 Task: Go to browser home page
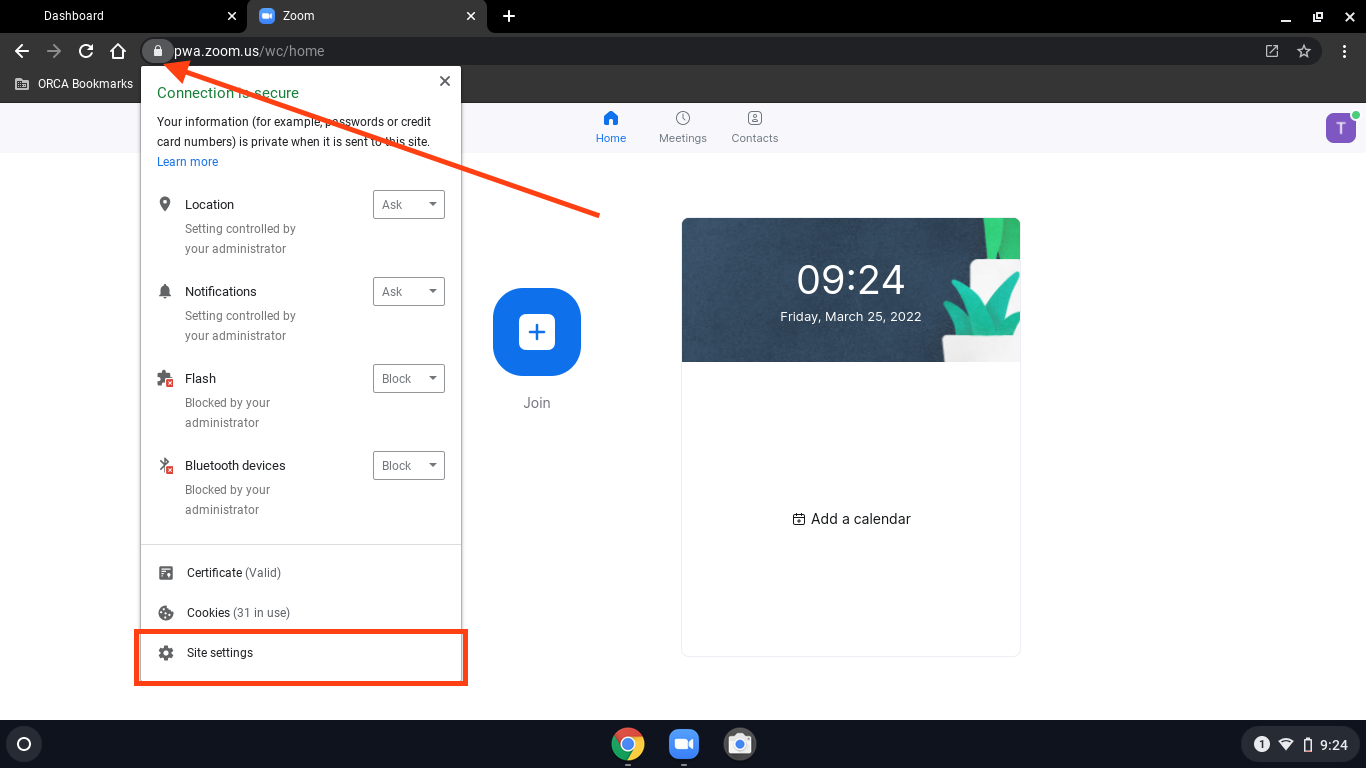point(118,51)
